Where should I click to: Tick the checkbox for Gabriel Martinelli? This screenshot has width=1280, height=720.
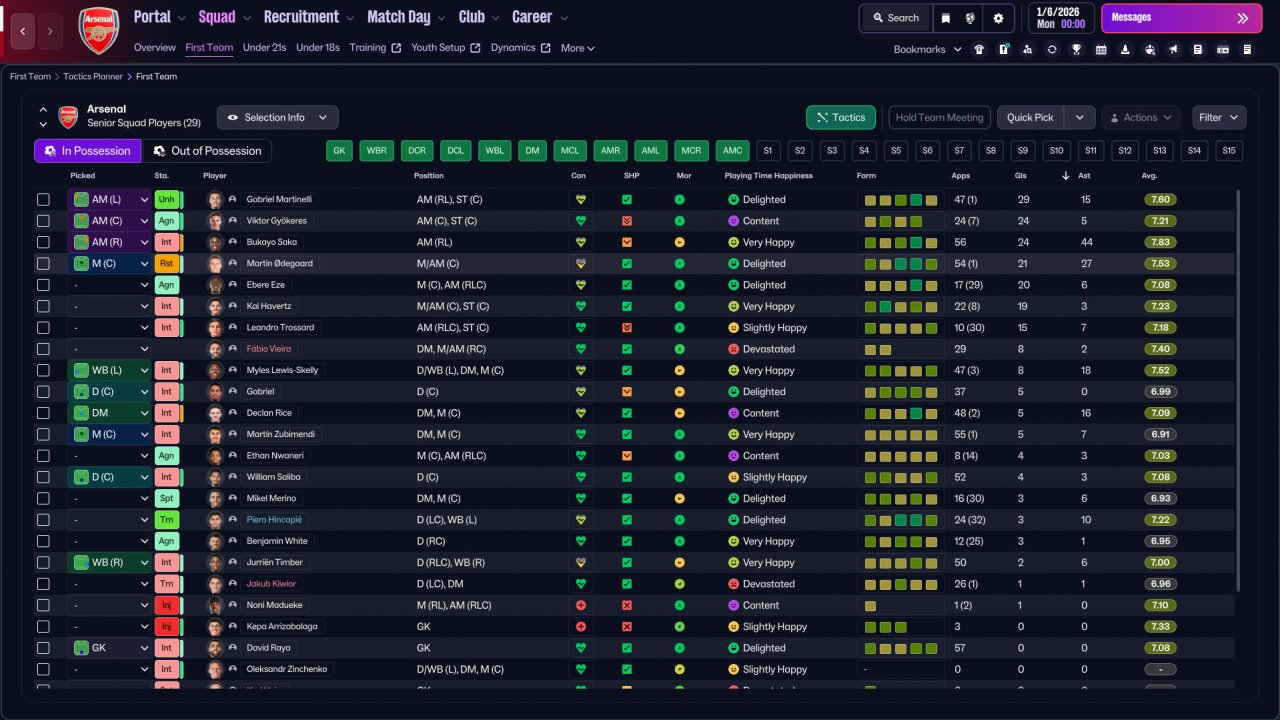click(x=43, y=200)
